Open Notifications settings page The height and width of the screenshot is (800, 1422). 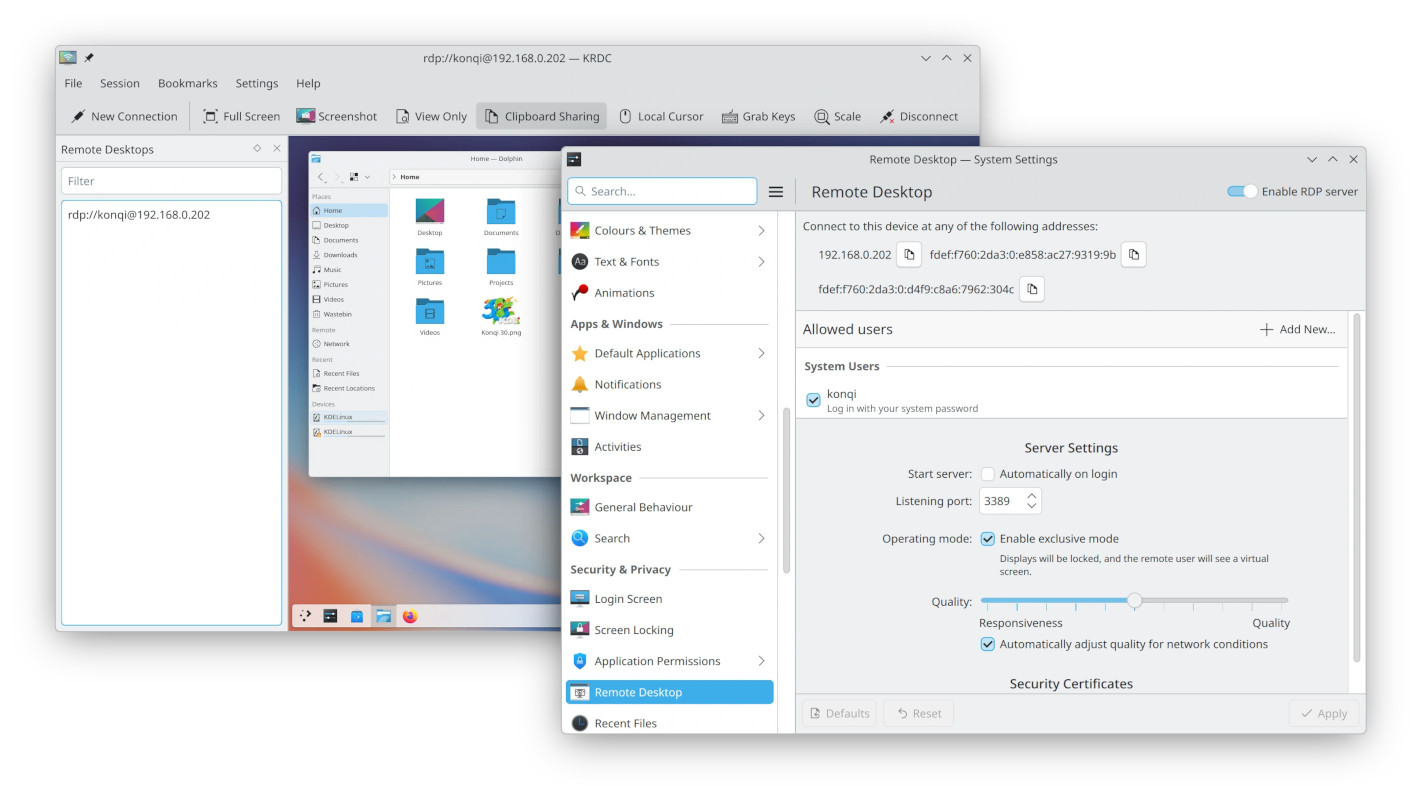[670, 384]
